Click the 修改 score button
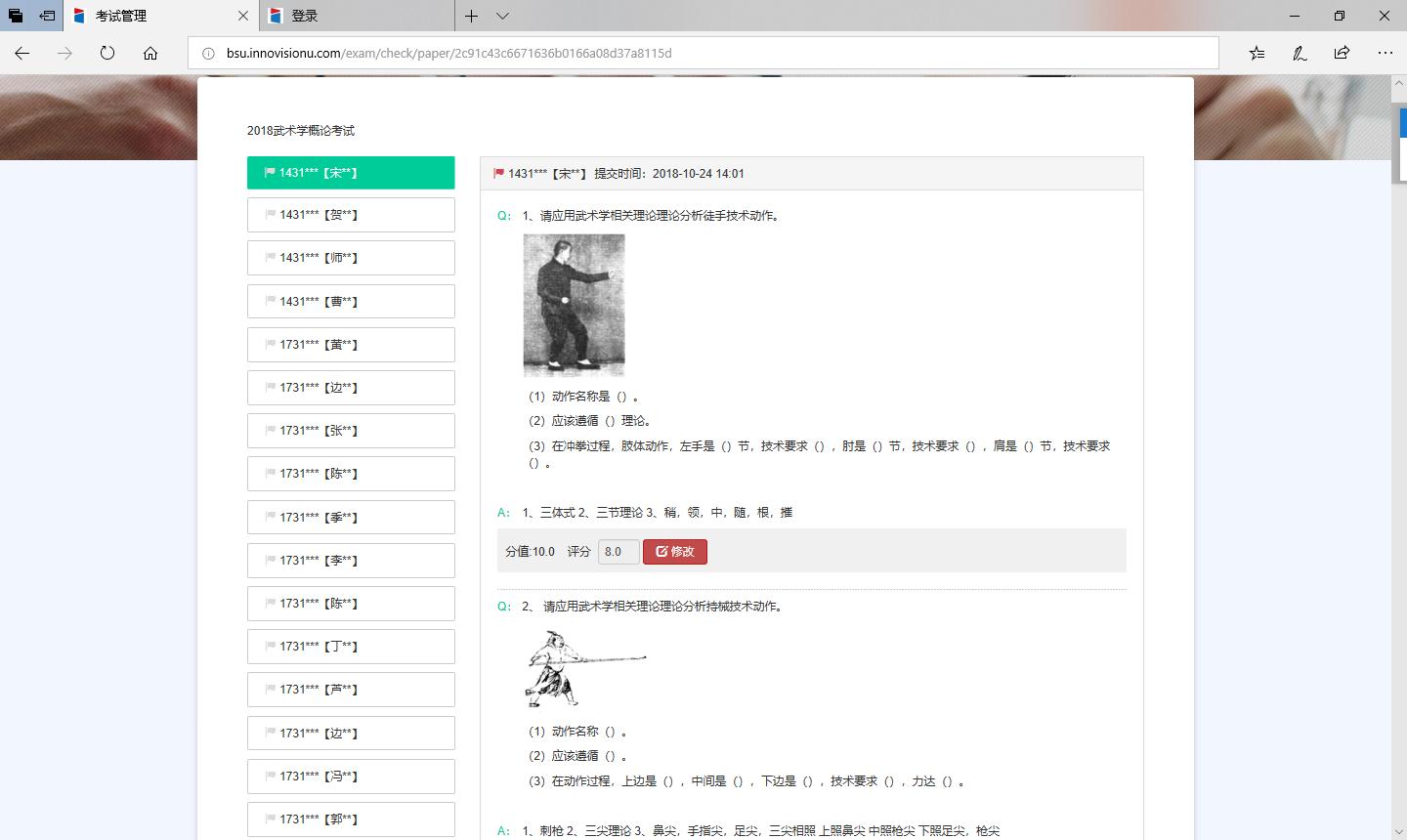The width and height of the screenshot is (1407, 840). point(674,552)
